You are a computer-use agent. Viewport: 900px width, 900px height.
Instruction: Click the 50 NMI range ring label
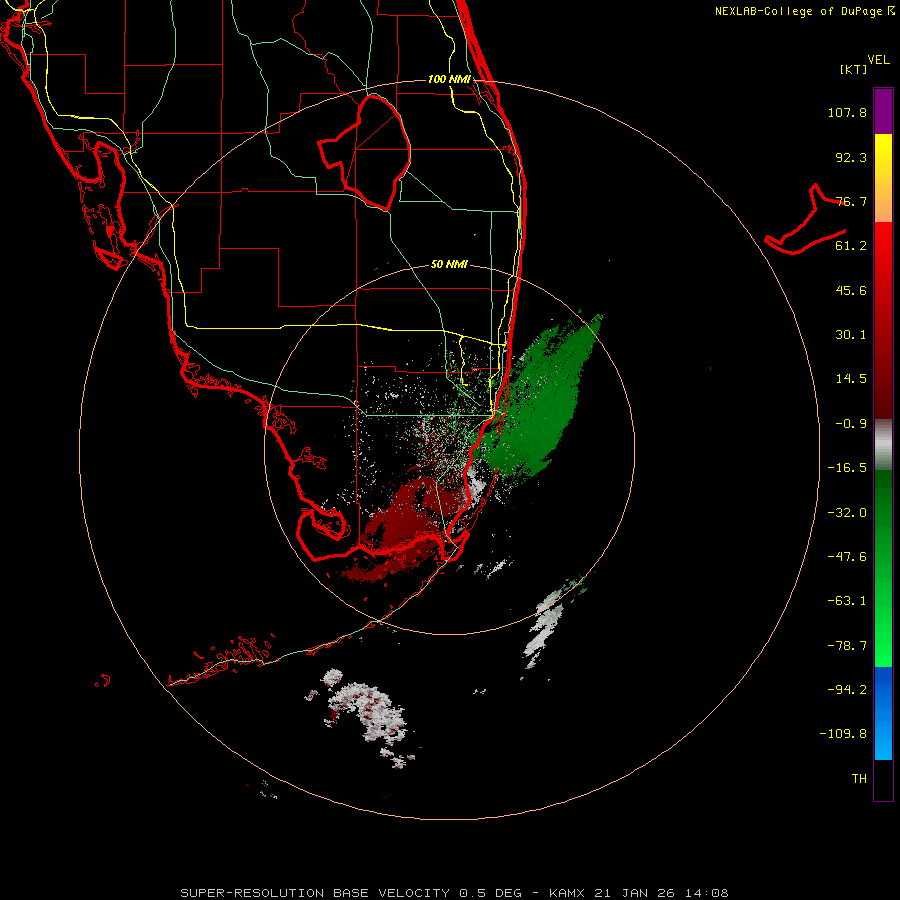click(x=449, y=265)
